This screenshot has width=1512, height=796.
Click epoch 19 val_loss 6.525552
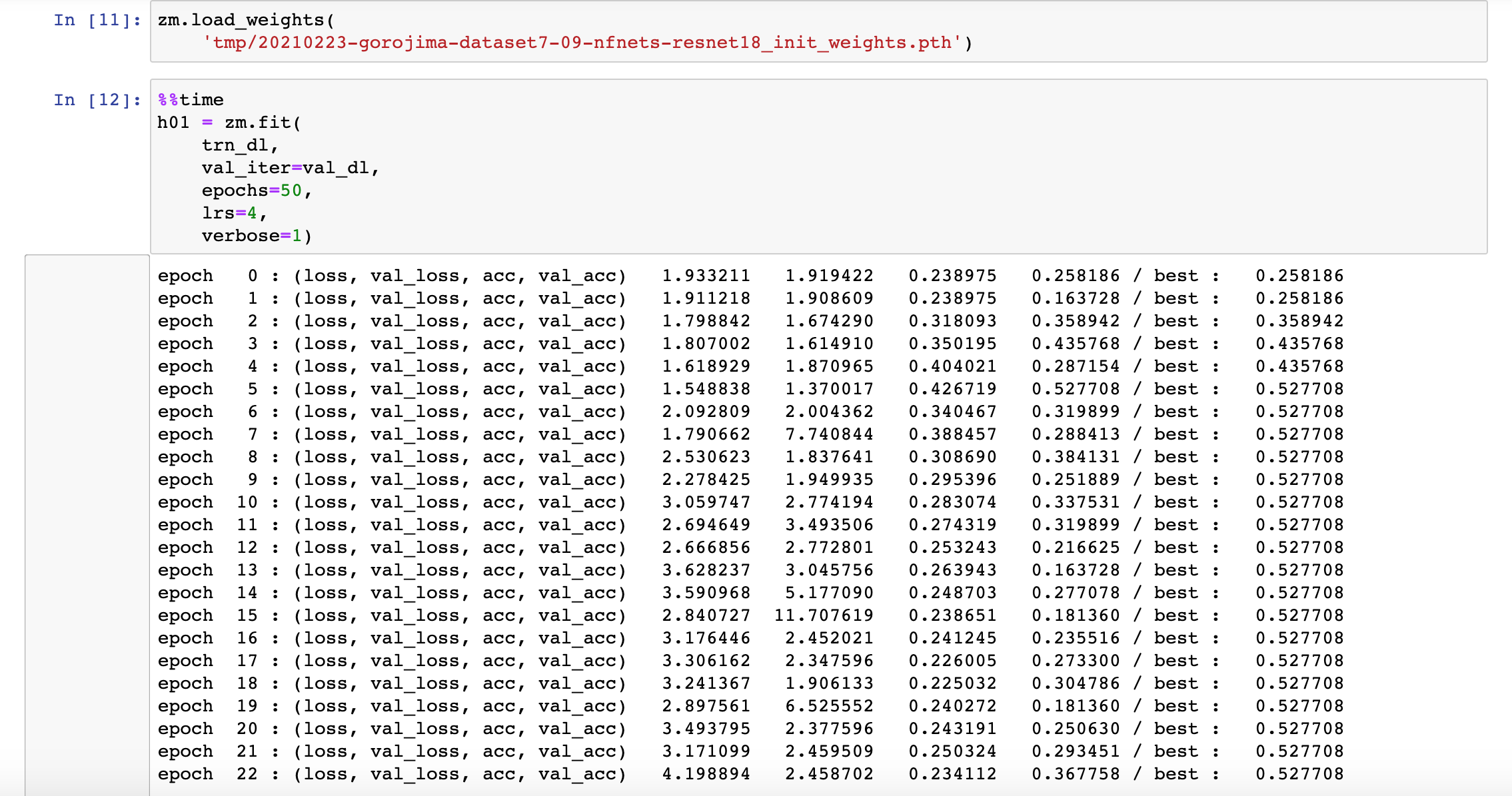[x=829, y=706]
